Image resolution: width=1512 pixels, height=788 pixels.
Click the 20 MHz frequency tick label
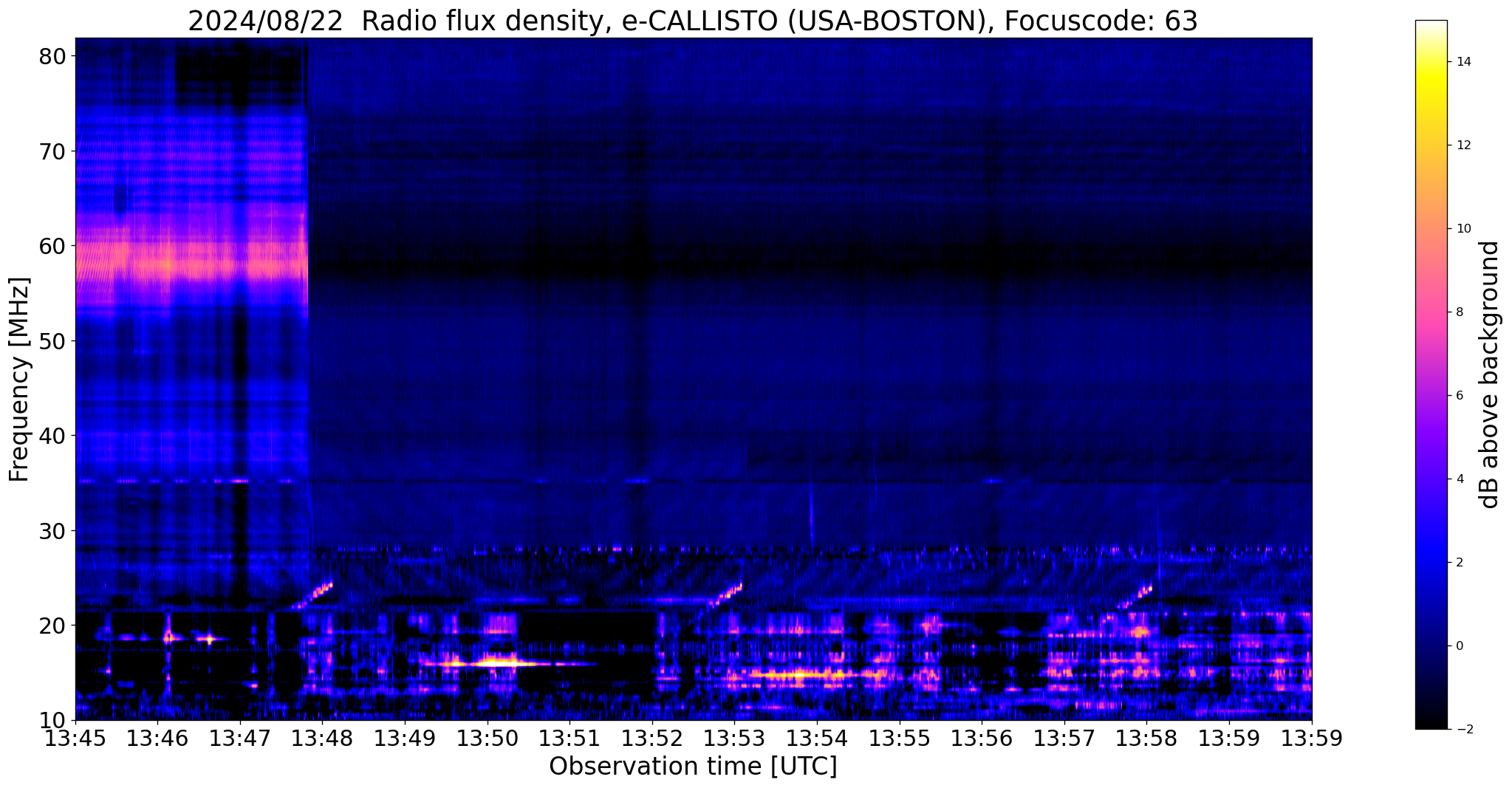click(x=54, y=626)
